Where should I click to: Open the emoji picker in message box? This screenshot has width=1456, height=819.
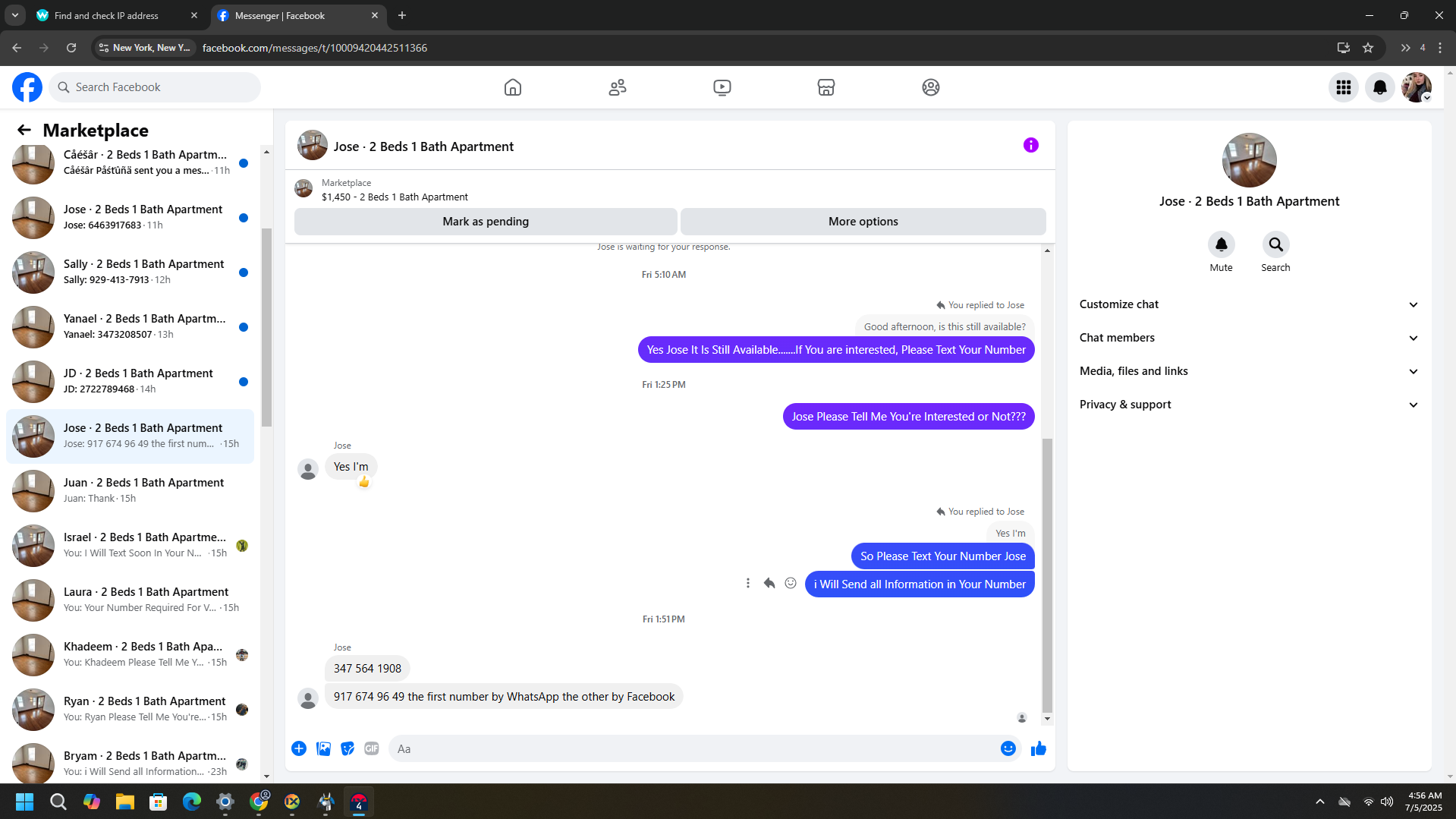(1008, 748)
